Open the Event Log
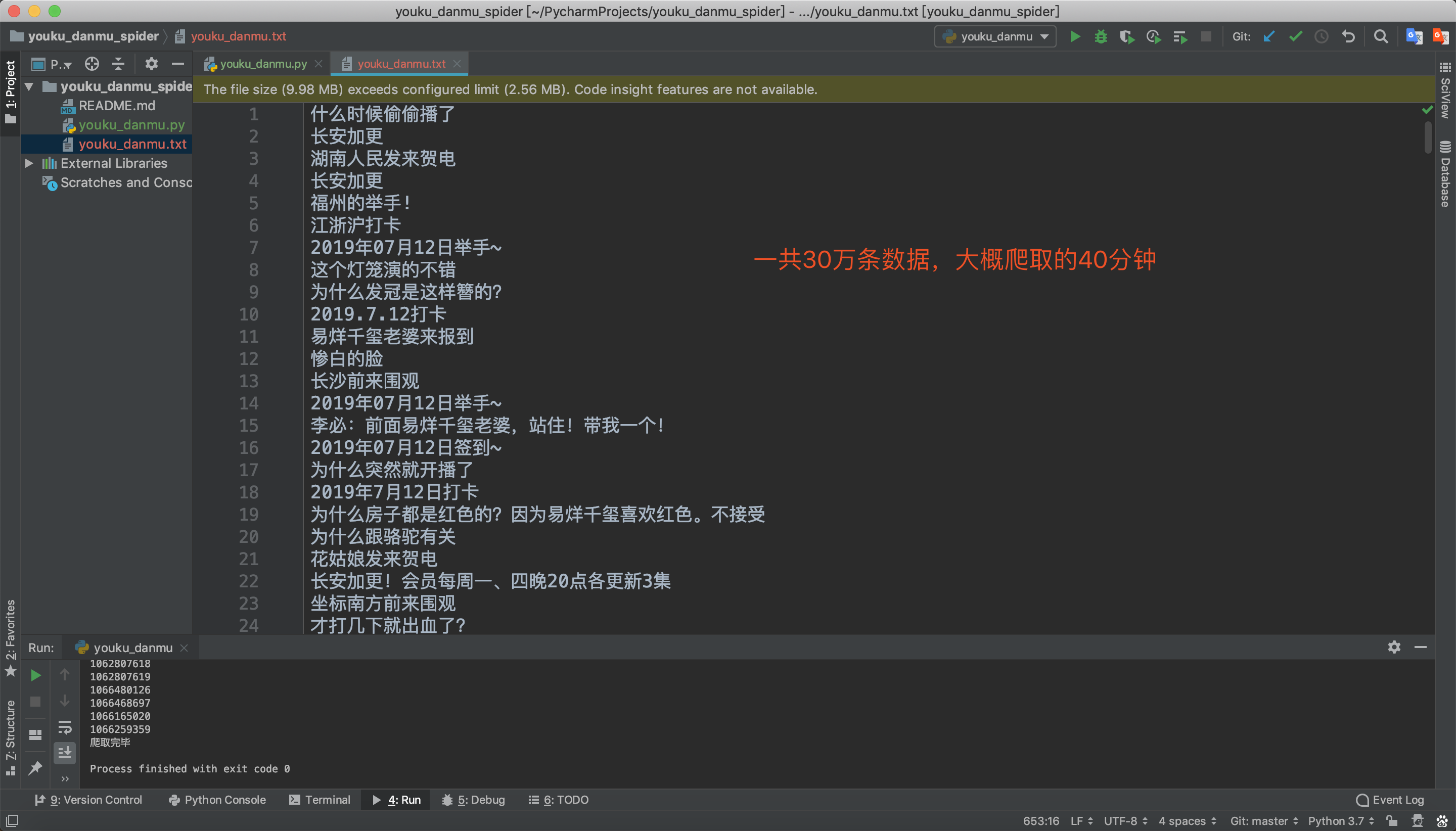The height and width of the screenshot is (831, 1456). (x=1390, y=800)
